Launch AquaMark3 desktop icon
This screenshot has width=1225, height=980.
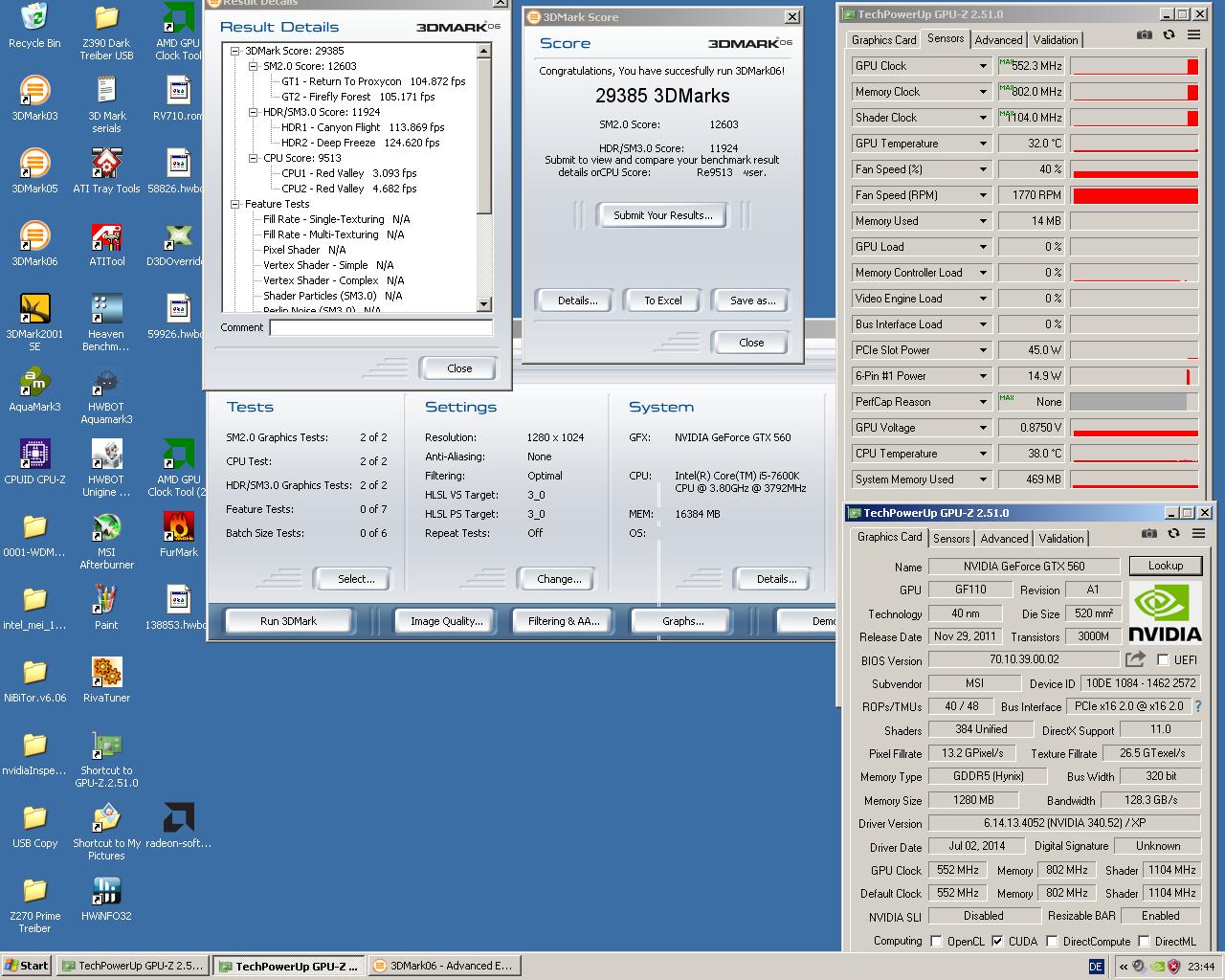tap(34, 390)
